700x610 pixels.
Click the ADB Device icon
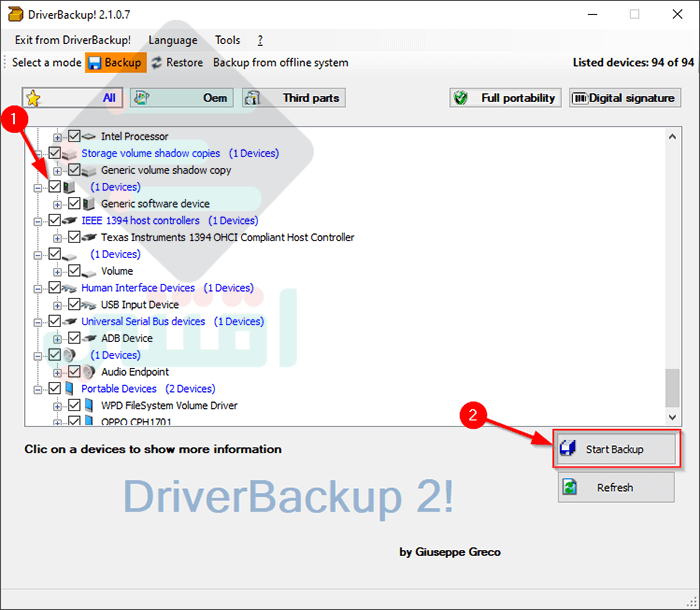(x=89, y=338)
